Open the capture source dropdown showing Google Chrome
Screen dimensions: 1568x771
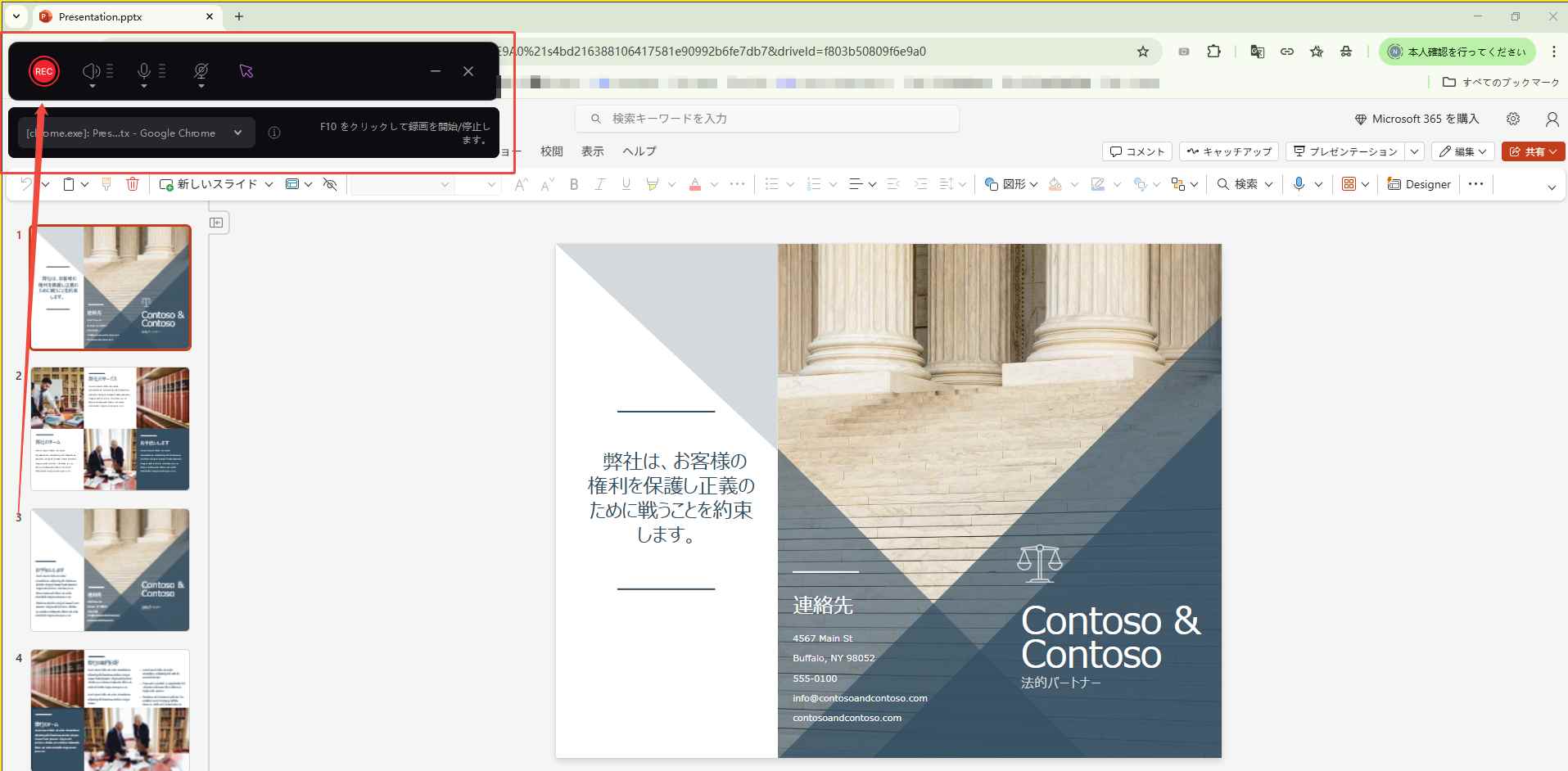coord(237,132)
